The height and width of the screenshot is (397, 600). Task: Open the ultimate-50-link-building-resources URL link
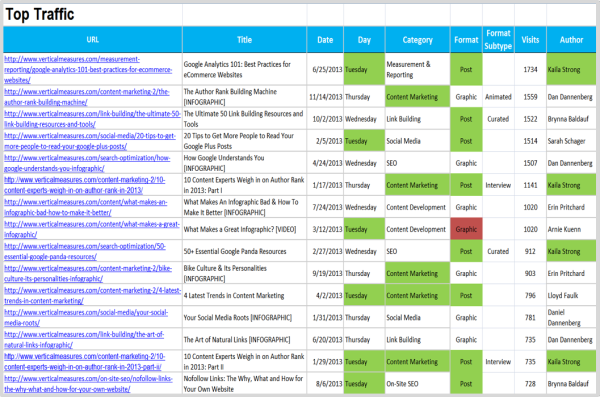(x=92, y=119)
